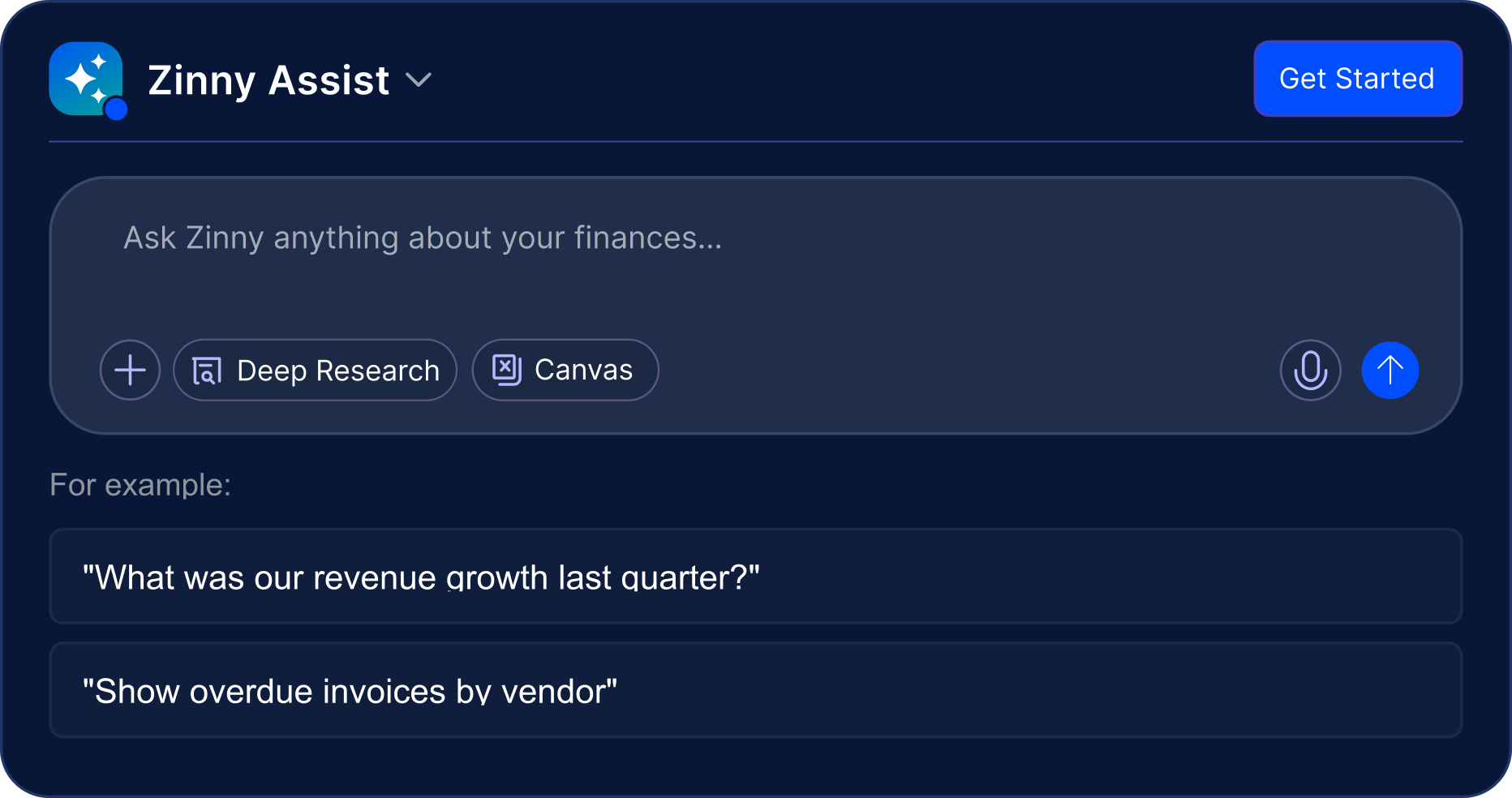Start voice input with the microphone icon
This screenshot has width=1512, height=798.
(x=1310, y=370)
